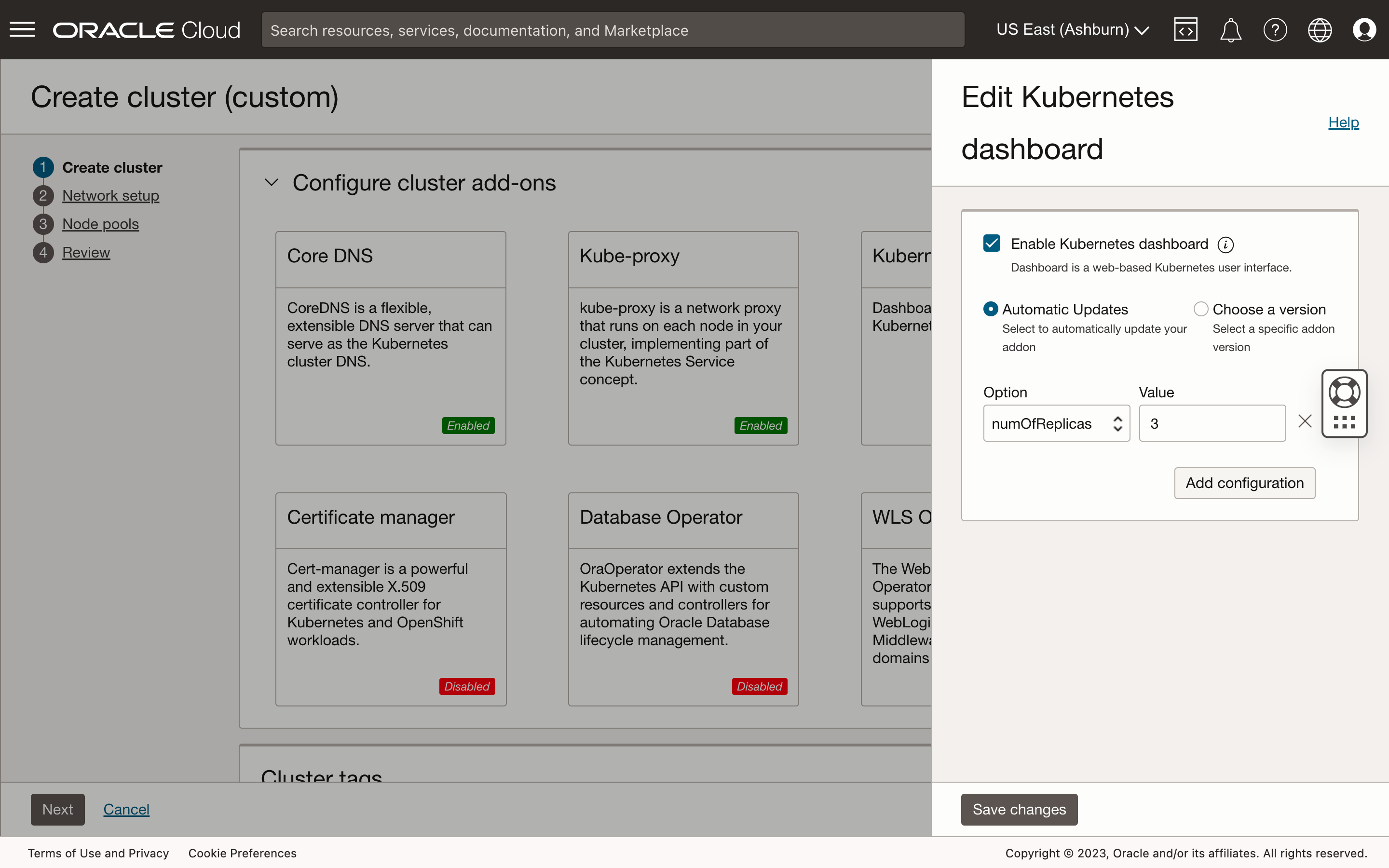Remove the numOfReplicas row with the X icon
The height and width of the screenshot is (868, 1389).
point(1305,421)
